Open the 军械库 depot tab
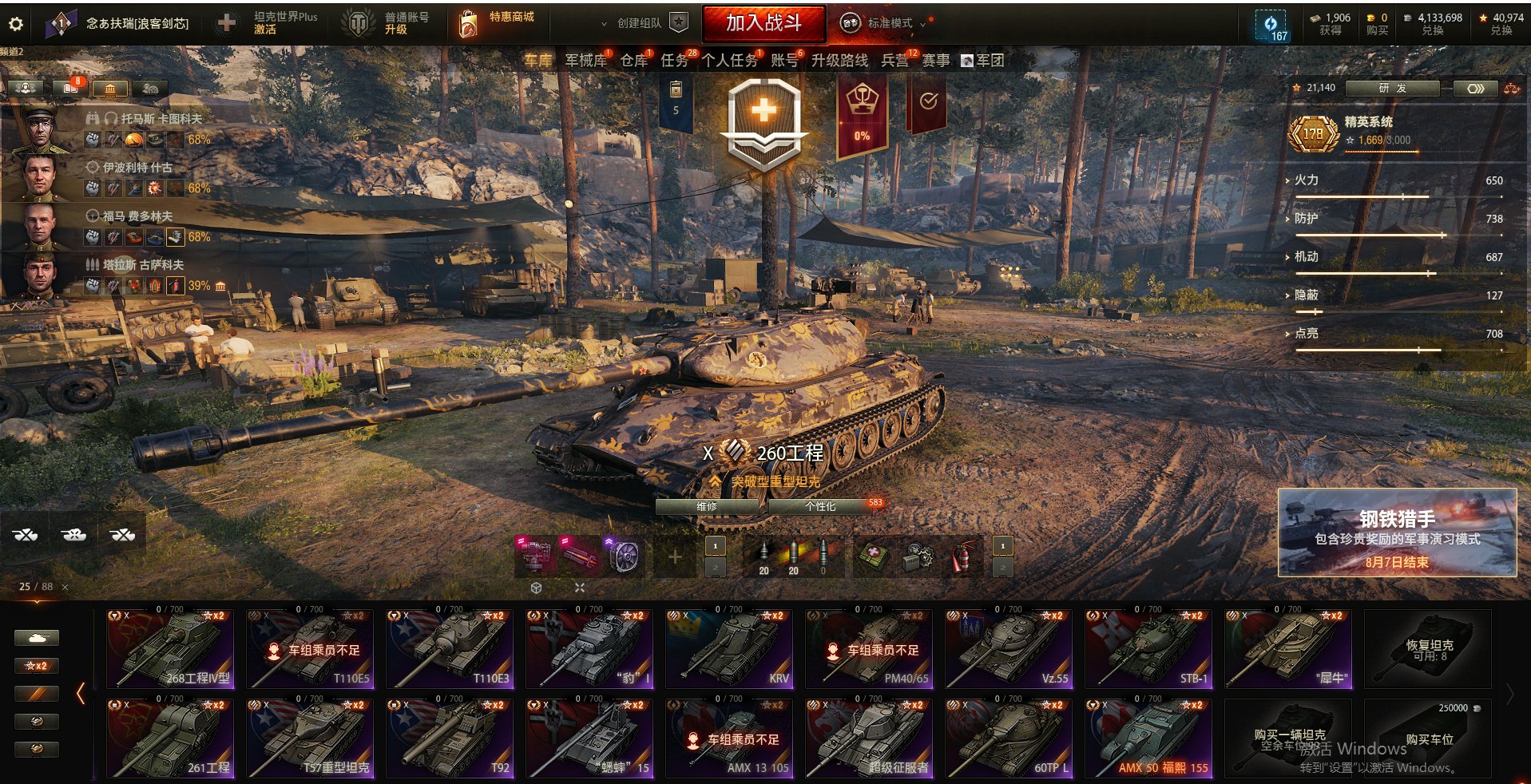The image size is (1531, 784). 586,61
